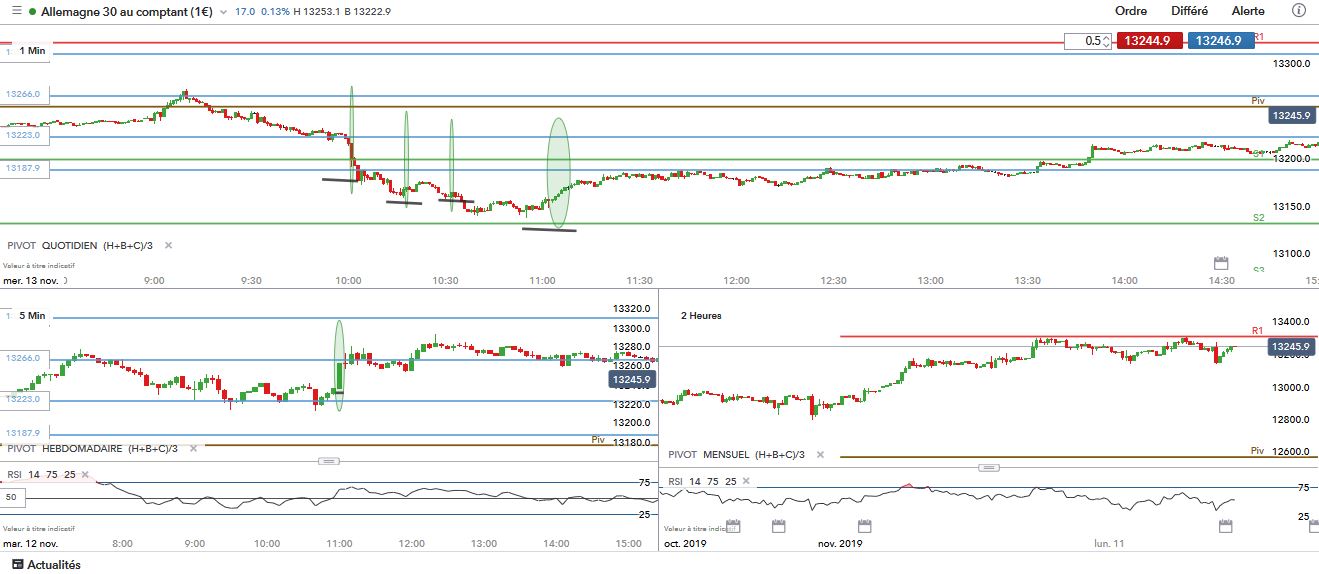1319x574 pixels.
Task: Switch to the Différé tab
Action: click(x=1189, y=11)
